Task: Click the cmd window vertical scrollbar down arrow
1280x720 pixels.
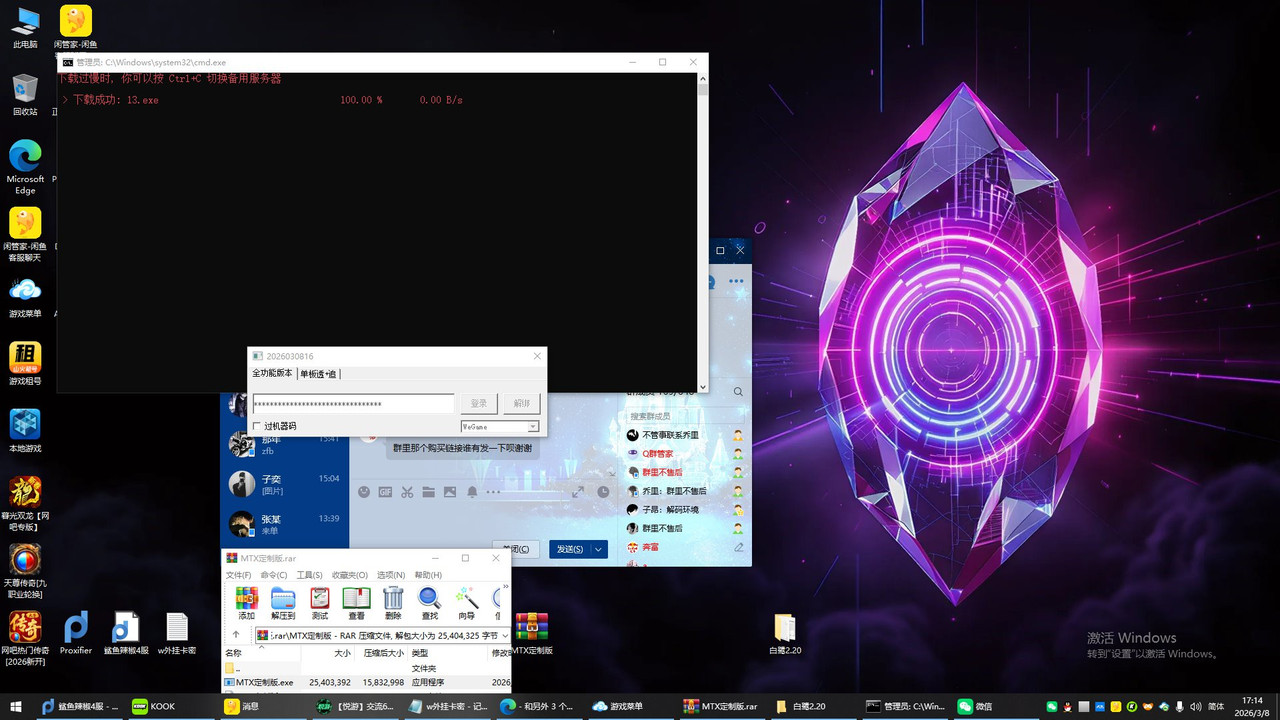Action: (702, 387)
